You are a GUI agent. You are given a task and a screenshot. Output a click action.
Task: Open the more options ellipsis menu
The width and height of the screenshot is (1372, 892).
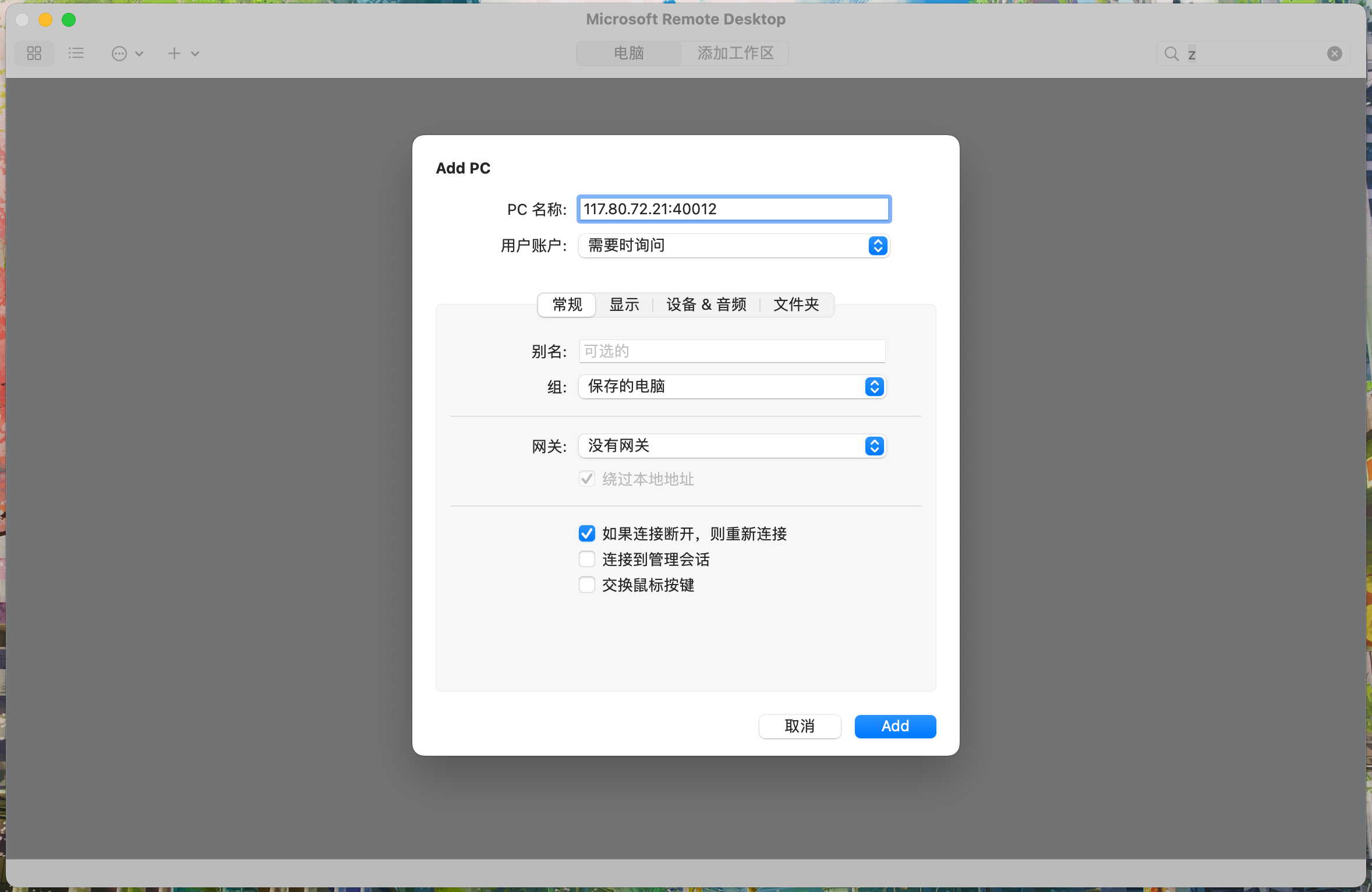119,53
